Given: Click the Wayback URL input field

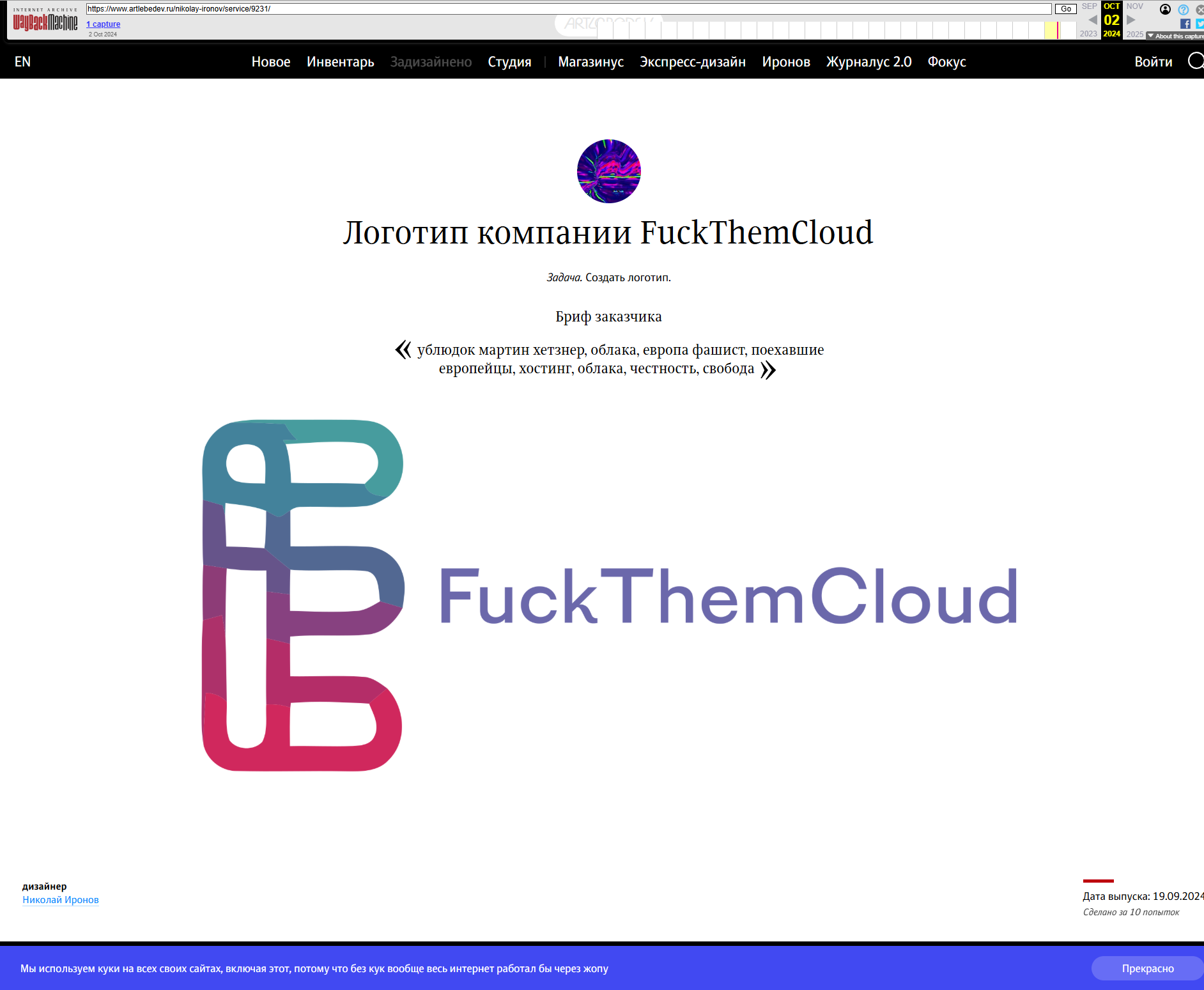Looking at the screenshot, I should pyautogui.click(x=569, y=9).
